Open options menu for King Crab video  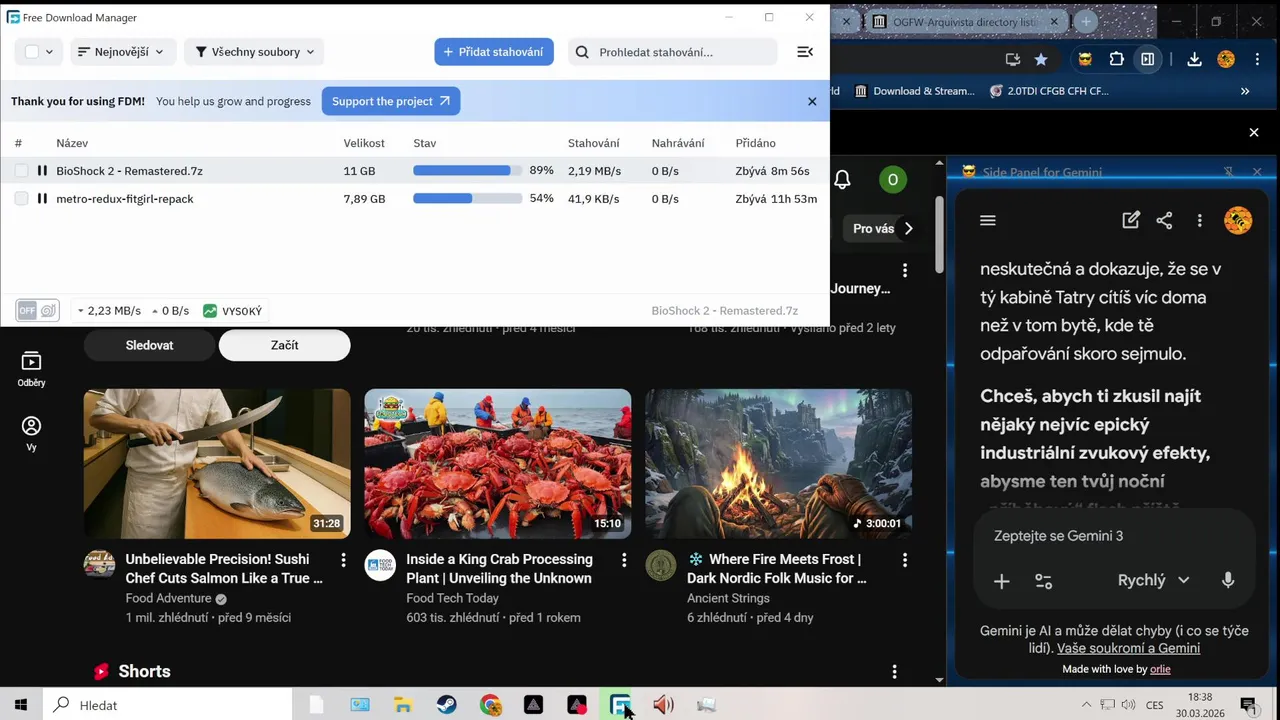click(624, 560)
